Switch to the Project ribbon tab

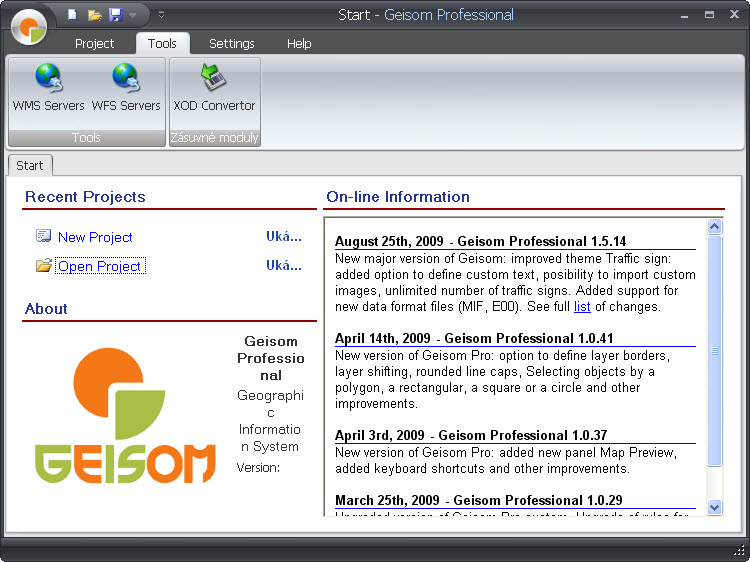click(x=94, y=44)
